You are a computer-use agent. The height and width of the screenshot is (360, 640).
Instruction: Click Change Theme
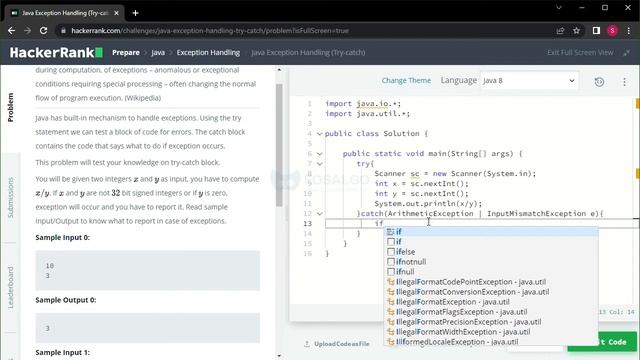tap(406, 80)
